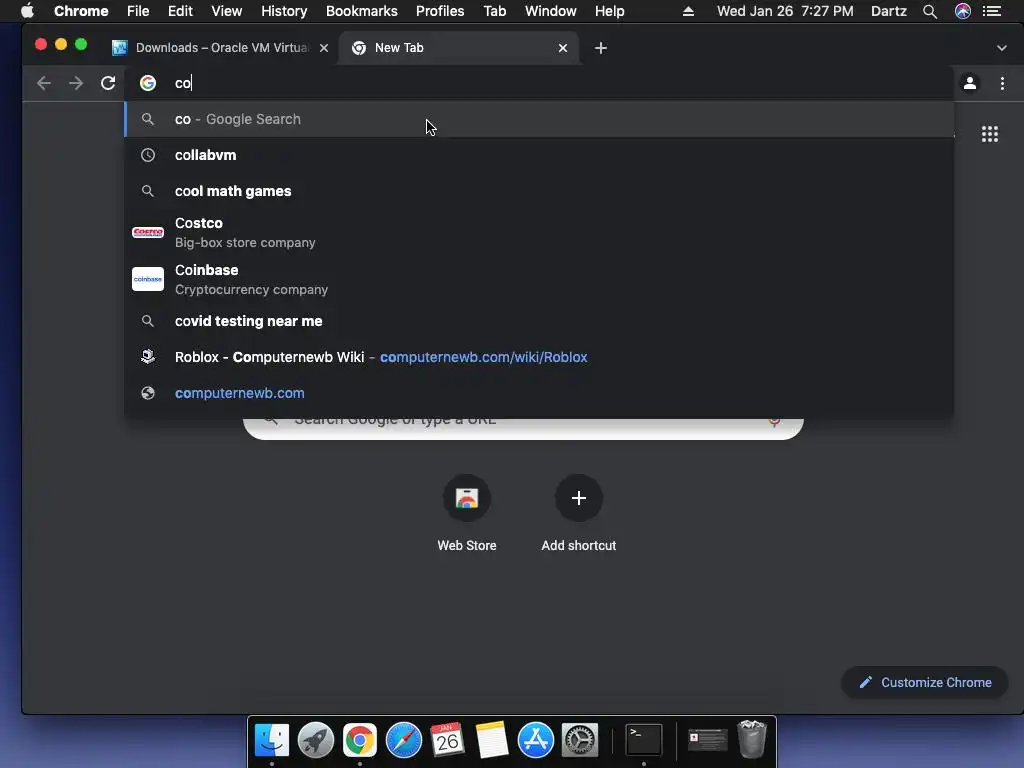The height and width of the screenshot is (768, 1024).
Task: Click the minimized window thumbnail in Dock
Action: (707, 741)
